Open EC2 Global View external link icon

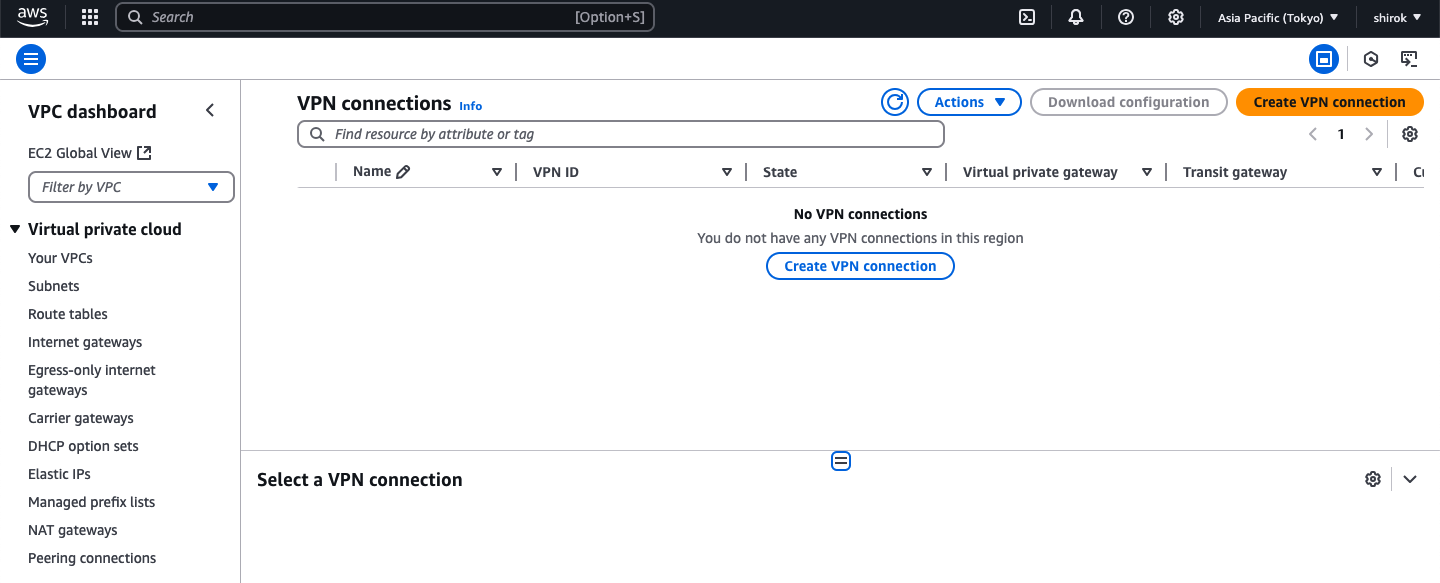pos(144,153)
